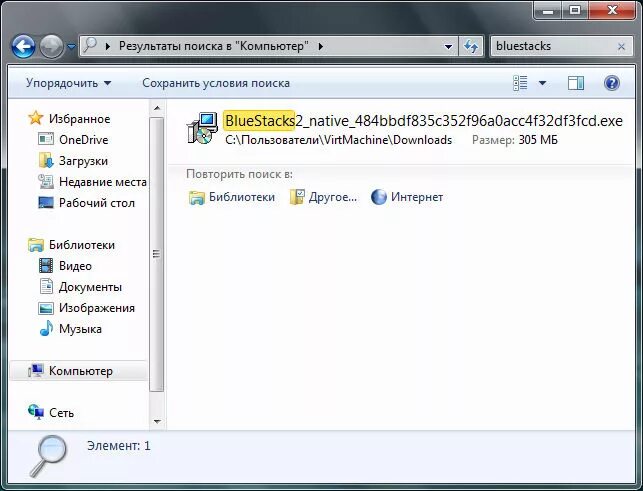
Task: Click the Изображения icon
Action: coord(46,308)
